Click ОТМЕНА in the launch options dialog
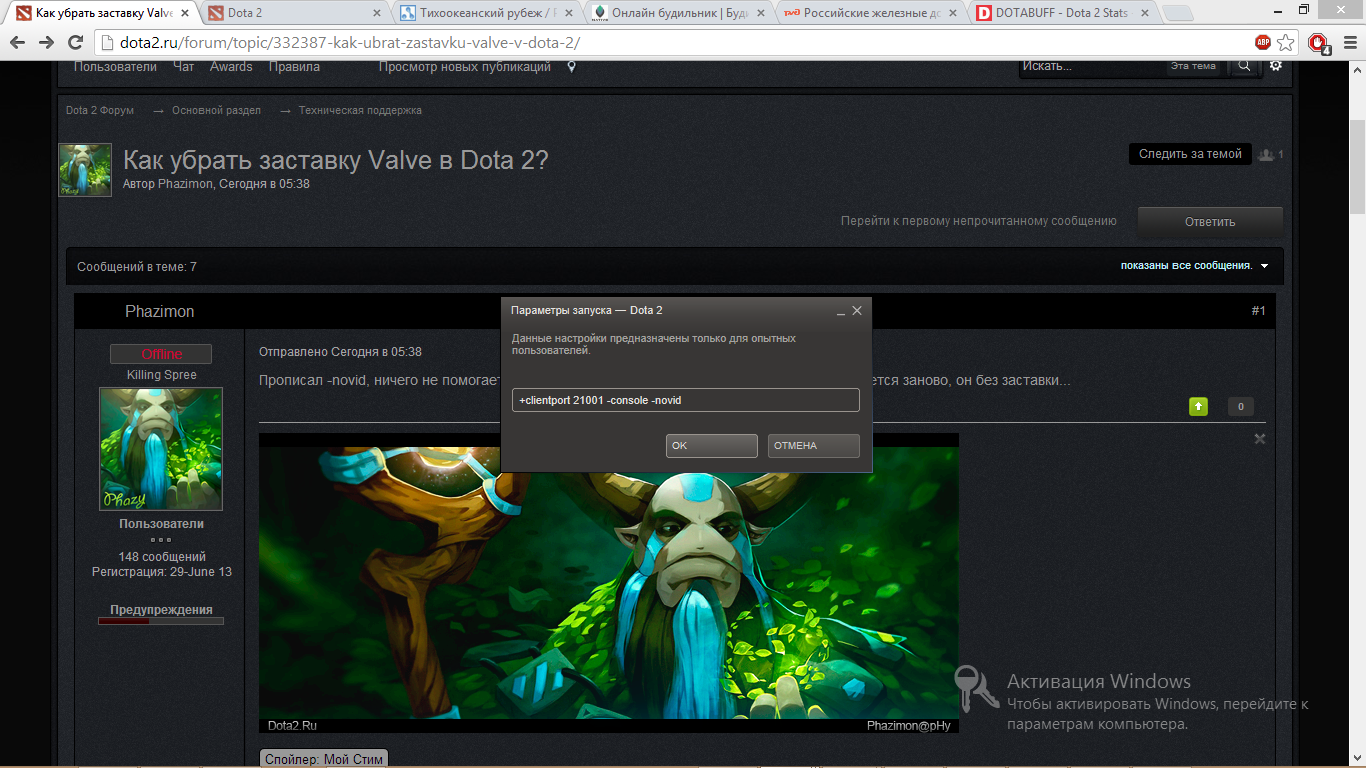 [x=814, y=445]
